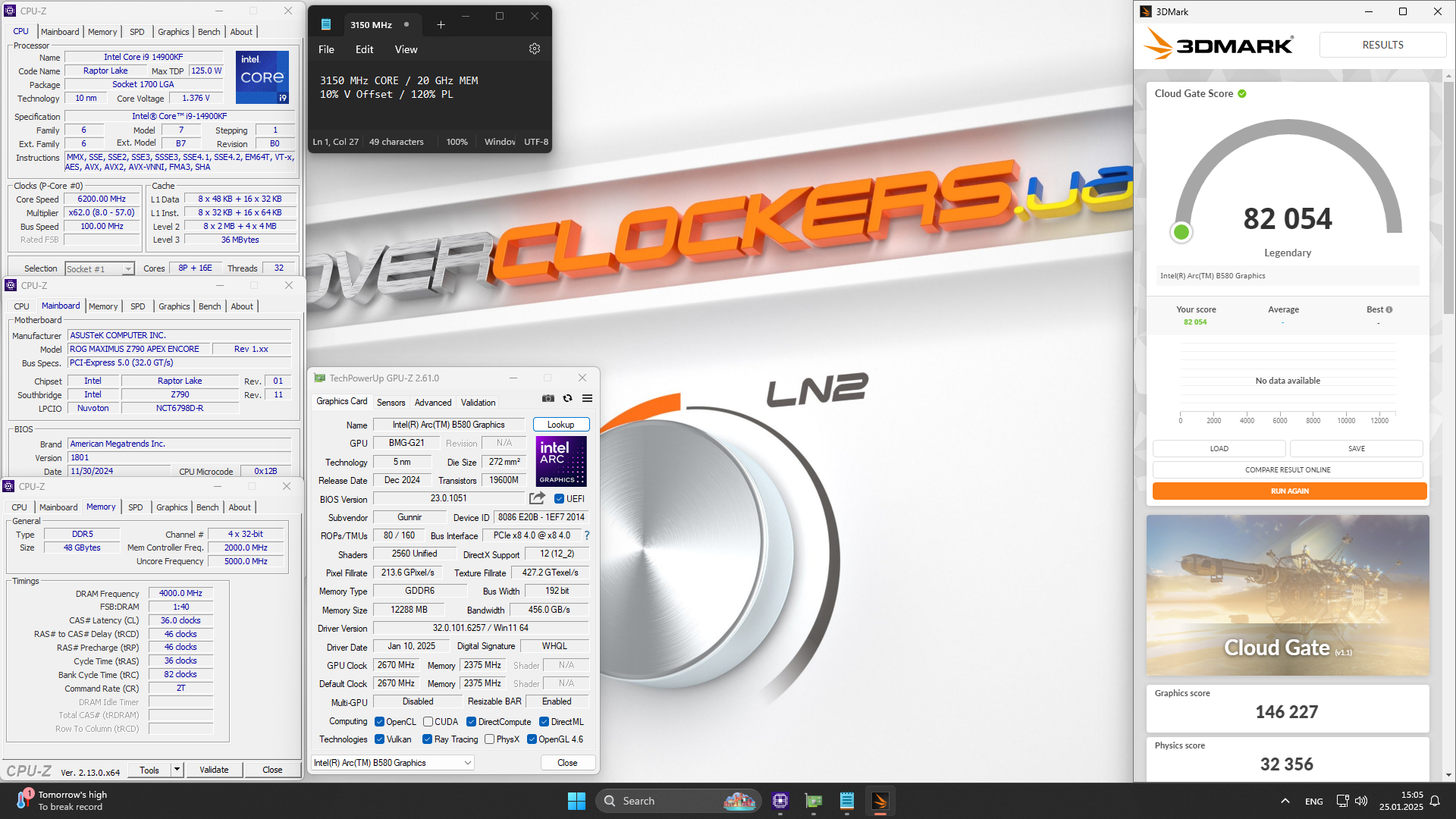Switch to the Bench tab in top CPU-Z window
Screen dimensions: 1456x819
pos(209,32)
